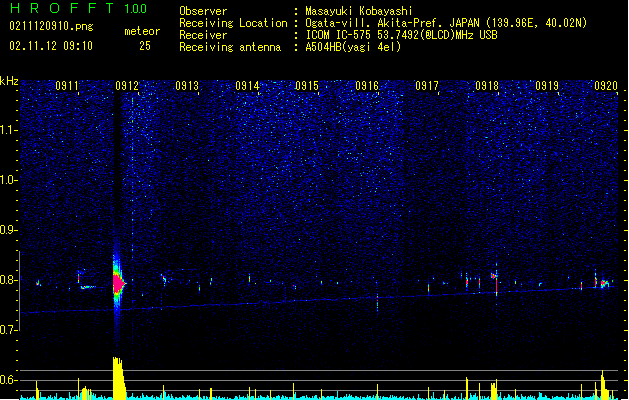The image size is (629, 400).
Task: Click the Observer field label
Action: tap(203, 11)
